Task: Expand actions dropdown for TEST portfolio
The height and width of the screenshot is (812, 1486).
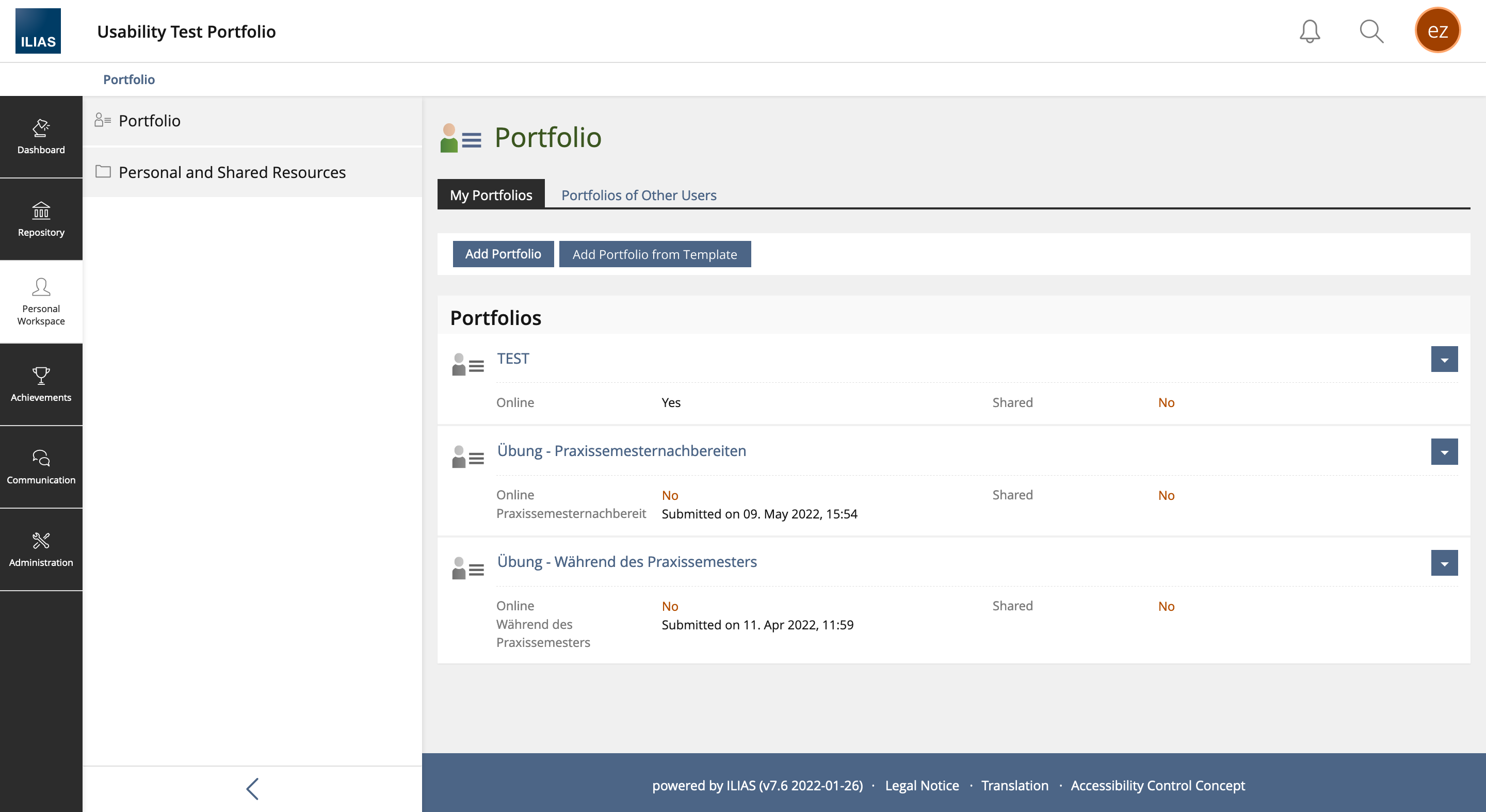Action: (x=1444, y=359)
